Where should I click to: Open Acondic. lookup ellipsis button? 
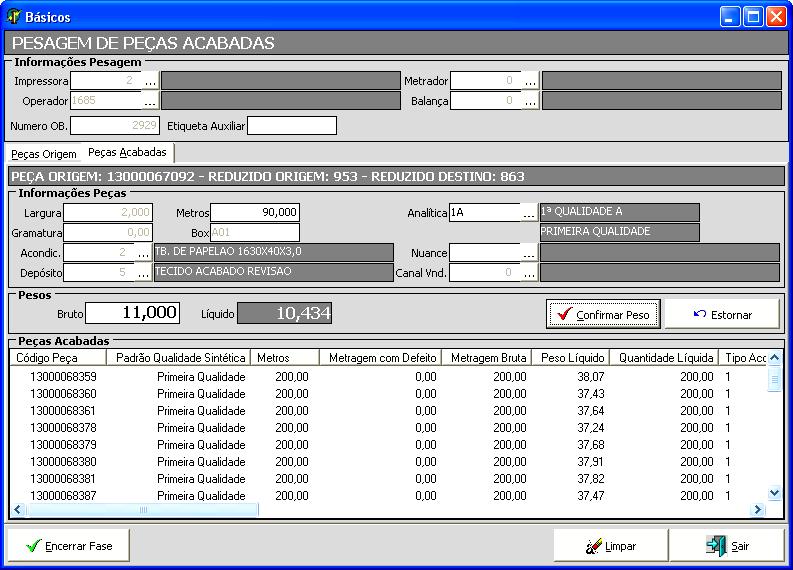click(143, 253)
